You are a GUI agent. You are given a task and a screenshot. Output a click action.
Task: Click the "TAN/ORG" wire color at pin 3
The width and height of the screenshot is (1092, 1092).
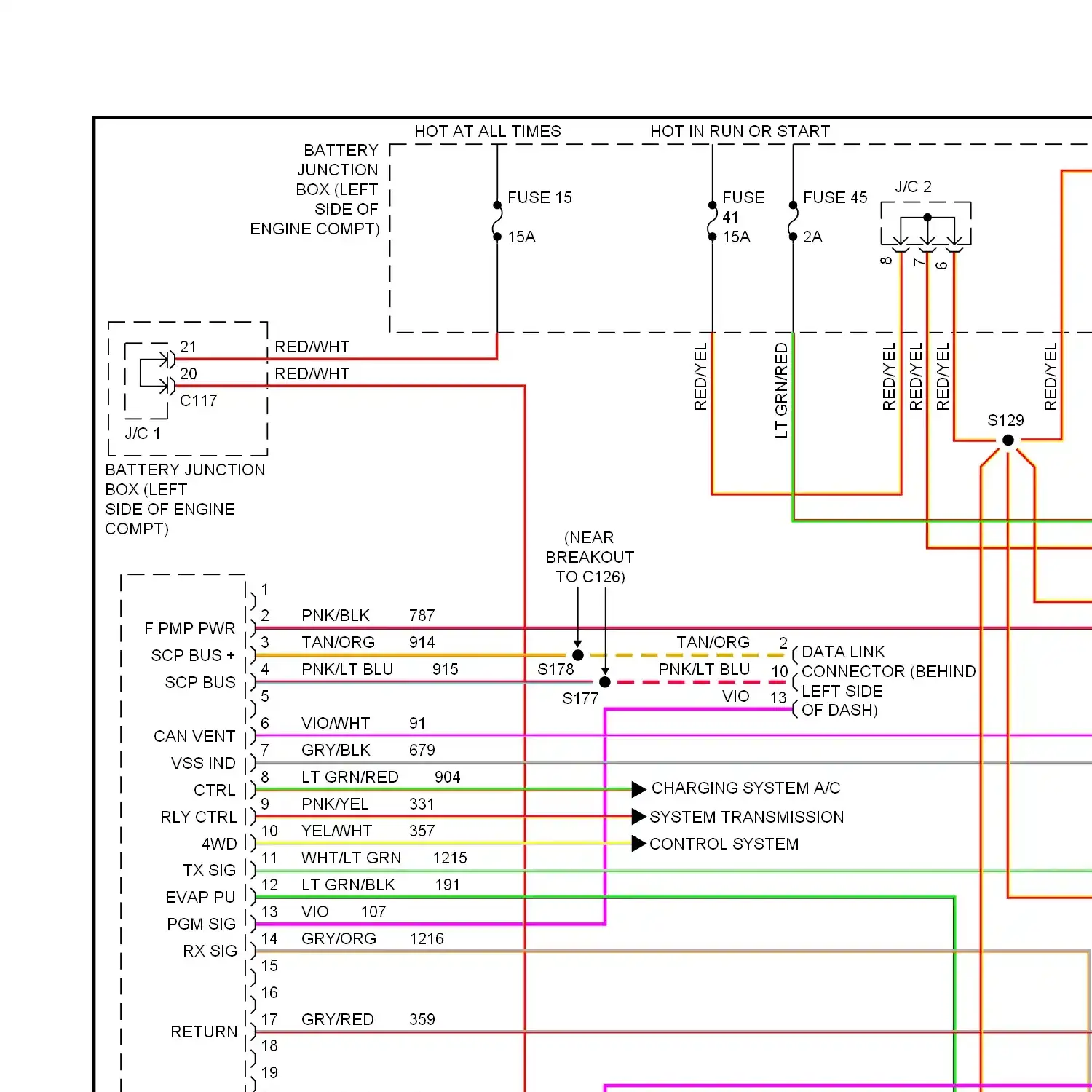[338, 642]
